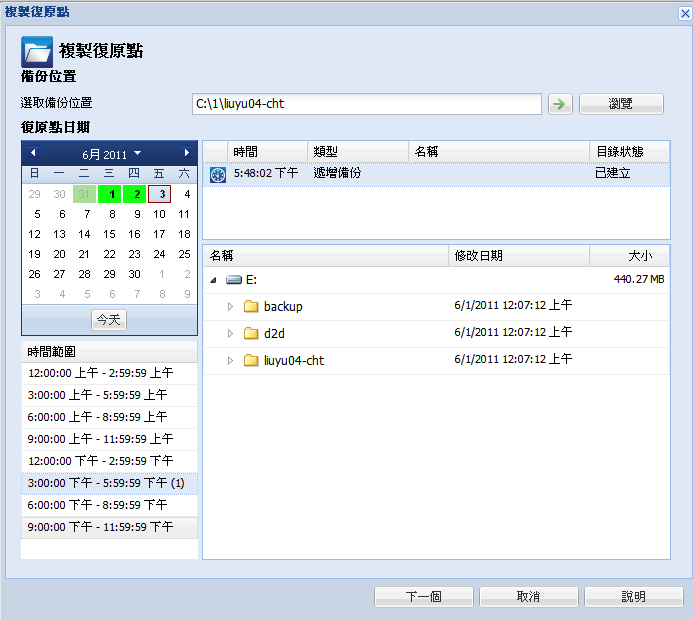Click the incremental backup clock icon
Screen dimensions: 693x619
click(217, 175)
